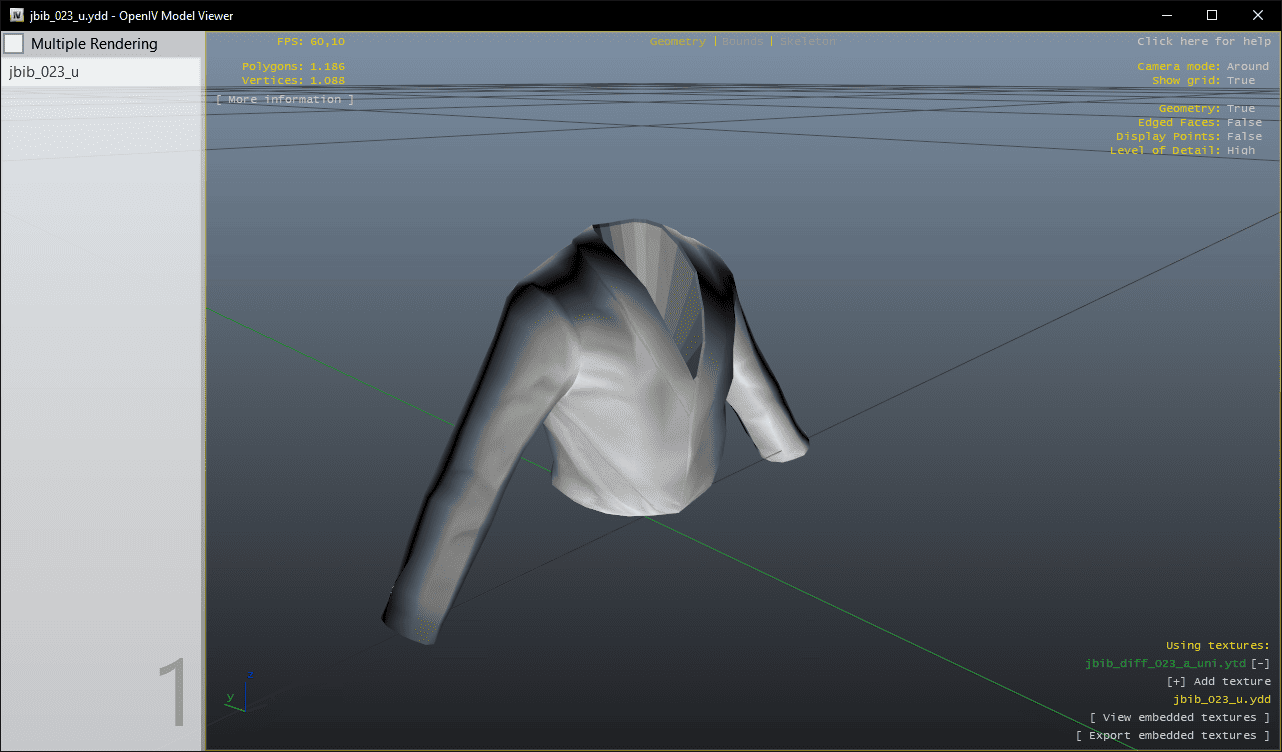1282x752 pixels.
Task: Close the OpenIV Model Viewer window
Action: [x=1258, y=15]
